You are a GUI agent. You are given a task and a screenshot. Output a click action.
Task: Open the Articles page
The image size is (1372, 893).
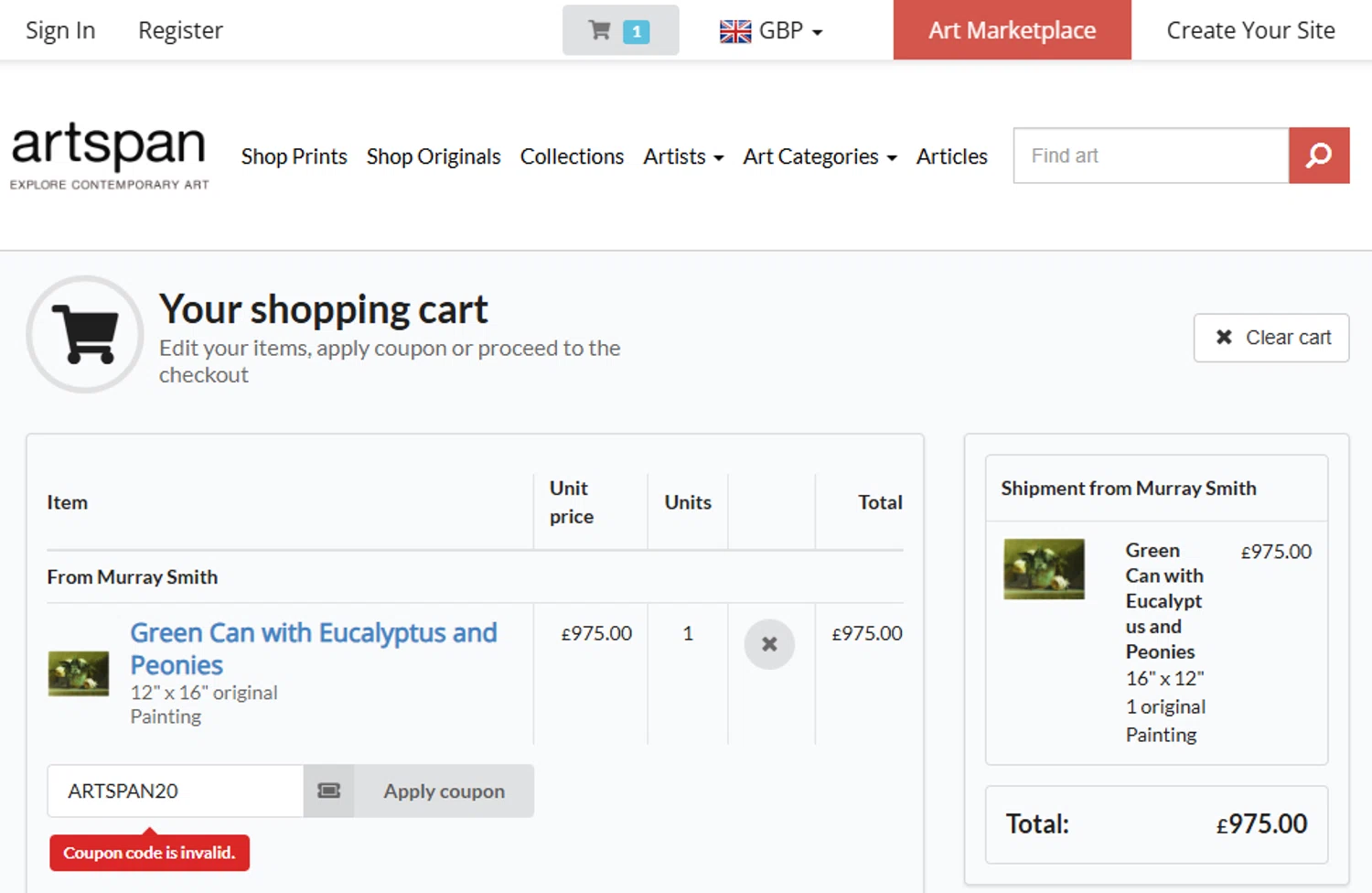[x=952, y=156]
